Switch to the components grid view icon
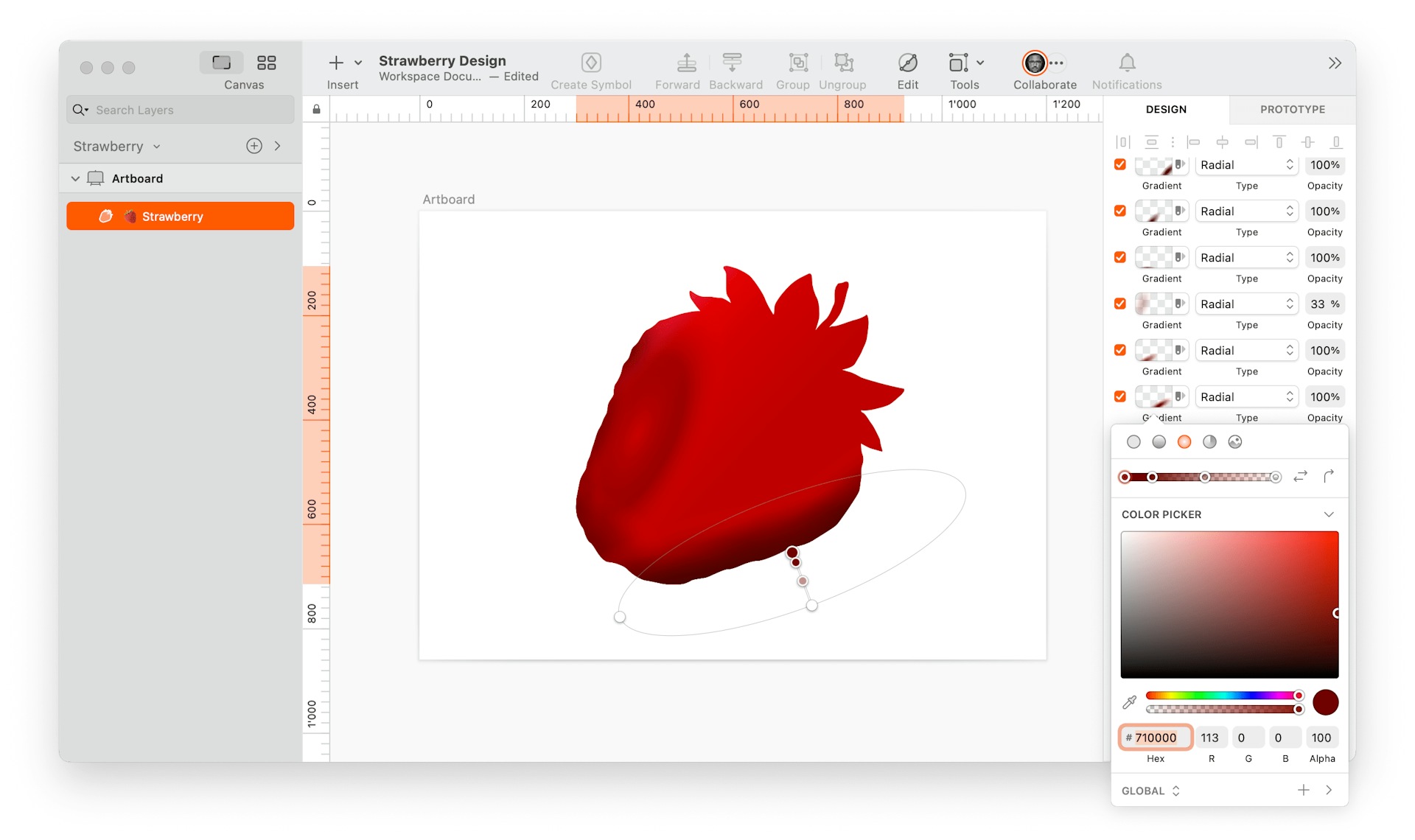The width and height of the screenshot is (1415, 840). (x=266, y=63)
